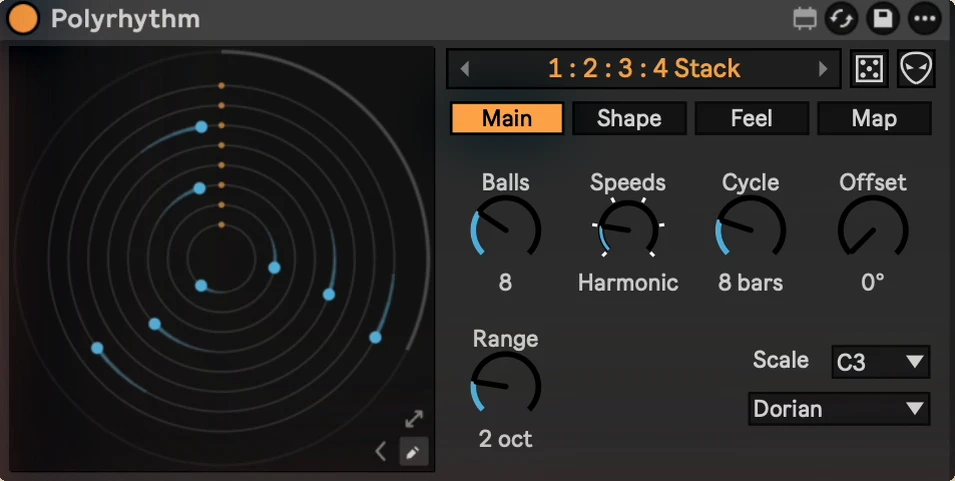Open the 1 : 2 : 3 : 4 Stack preset display
The width and height of the screenshot is (955, 481).
(x=644, y=69)
